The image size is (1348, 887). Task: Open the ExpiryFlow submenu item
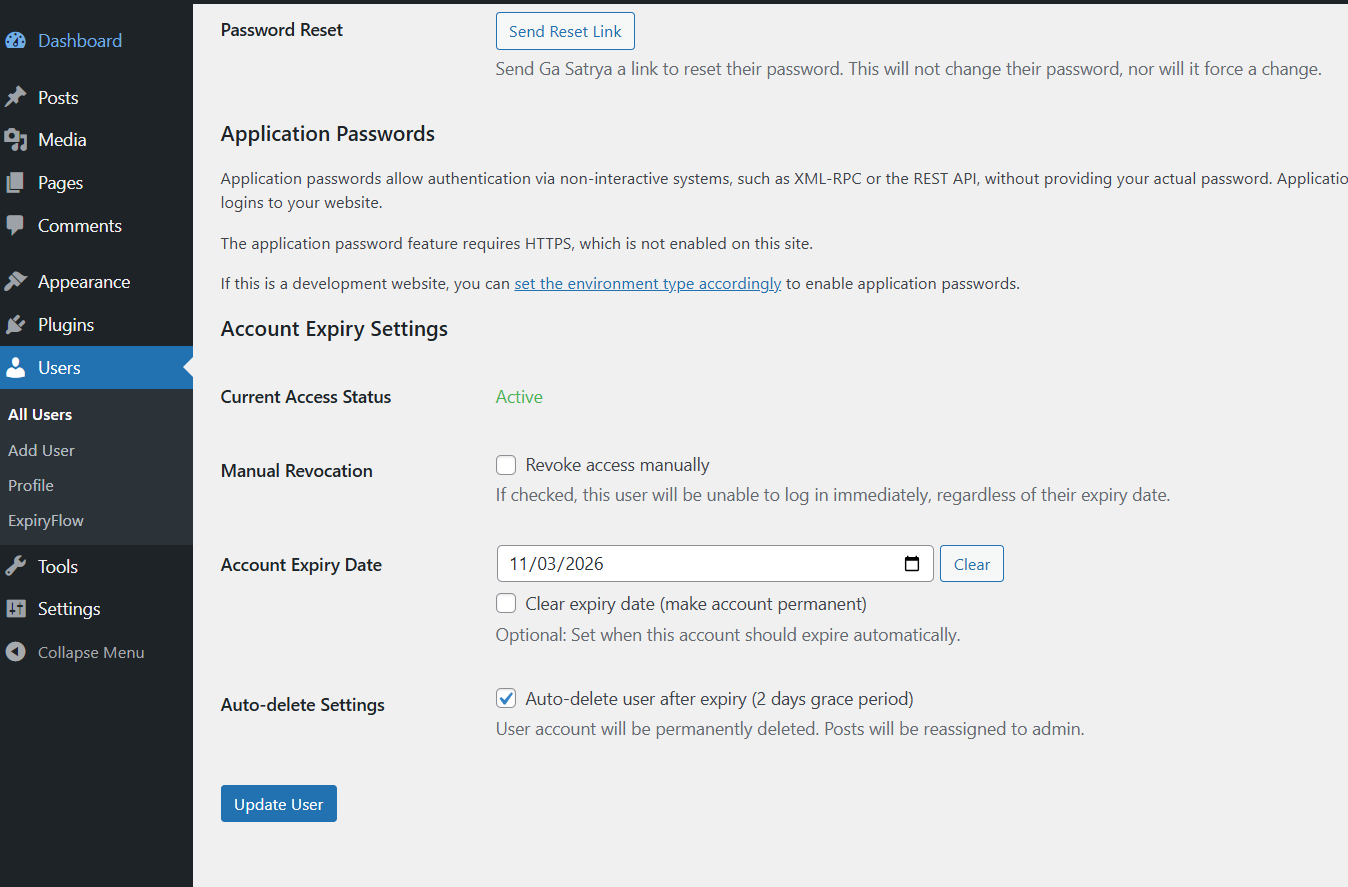coord(46,520)
